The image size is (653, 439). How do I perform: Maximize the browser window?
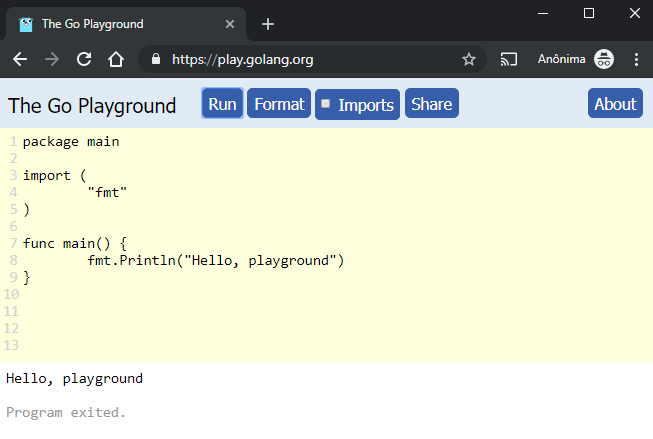[589, 13]
